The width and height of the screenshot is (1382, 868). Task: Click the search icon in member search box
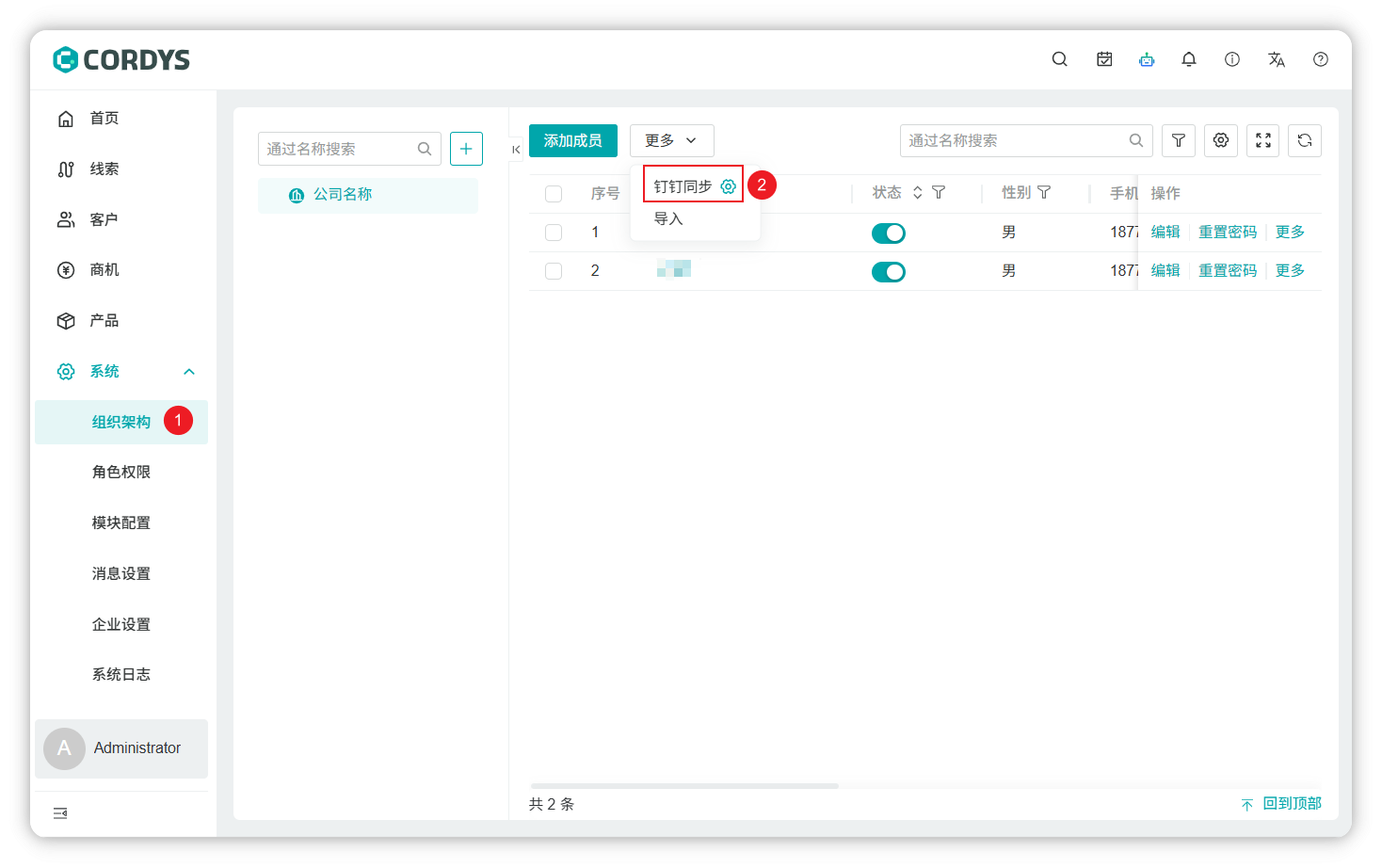pos(1136,140)
